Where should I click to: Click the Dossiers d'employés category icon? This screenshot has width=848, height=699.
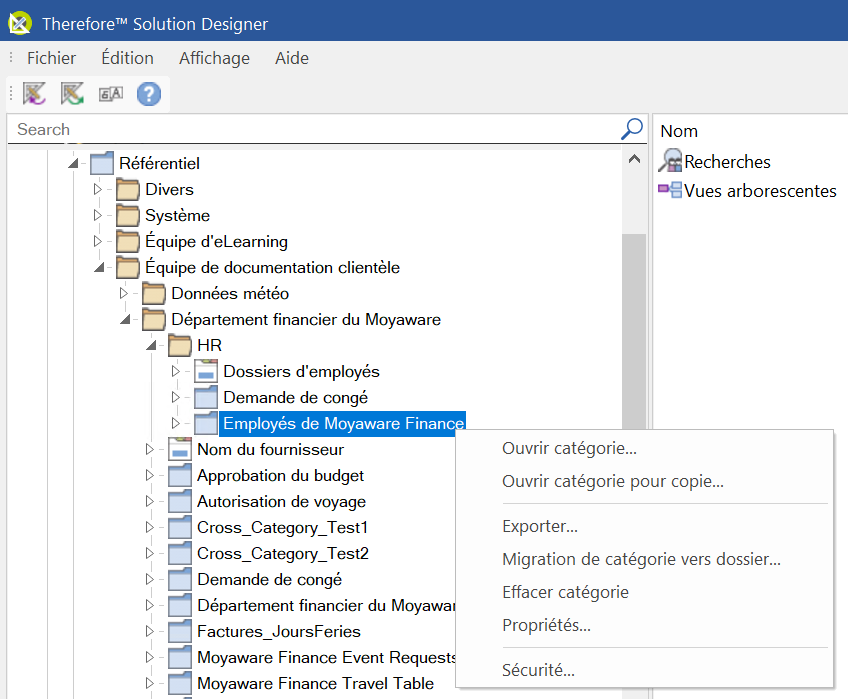click(205, 371)
